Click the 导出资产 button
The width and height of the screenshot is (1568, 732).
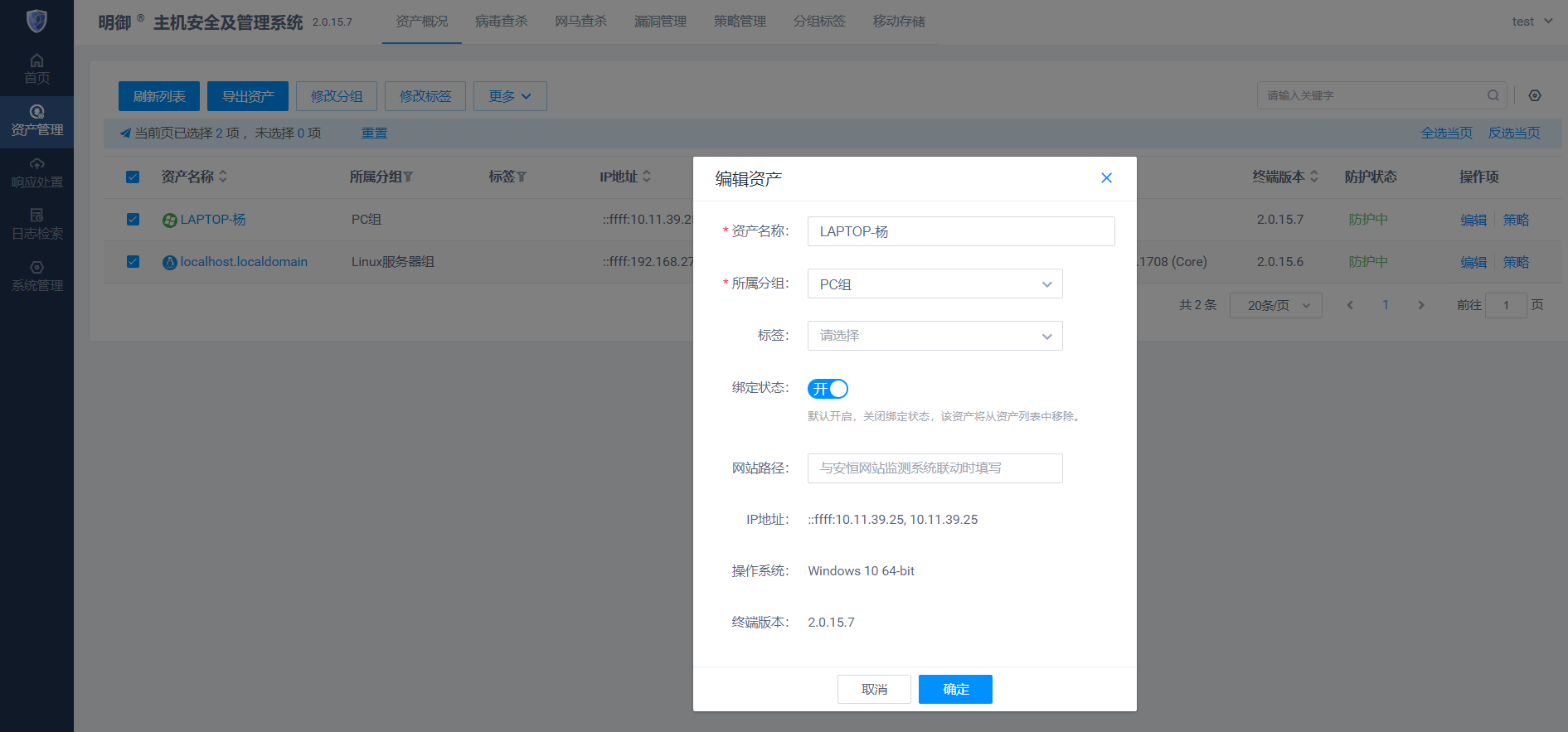click(x=248, y=96)
